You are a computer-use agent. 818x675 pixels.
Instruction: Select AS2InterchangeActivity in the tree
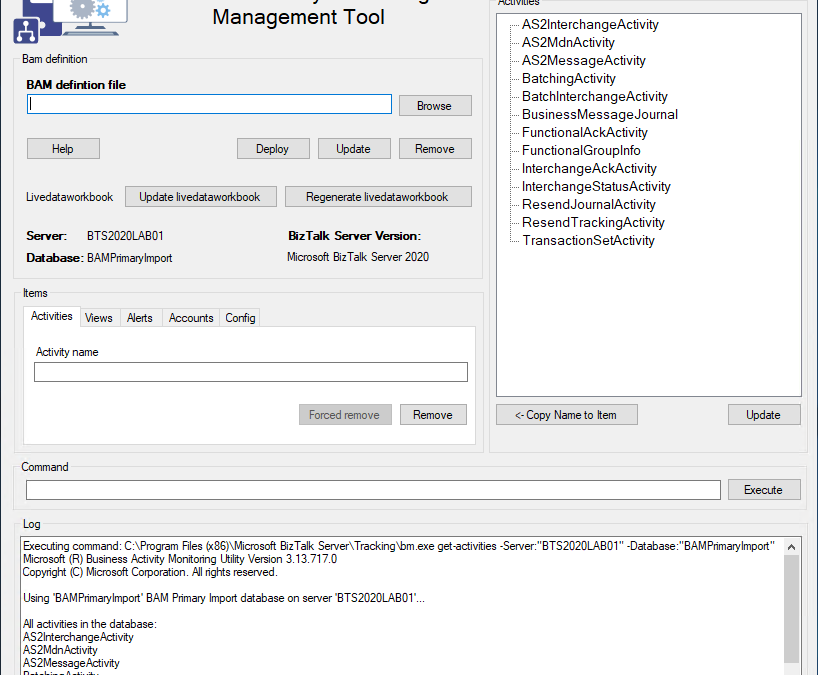(590, 25)
